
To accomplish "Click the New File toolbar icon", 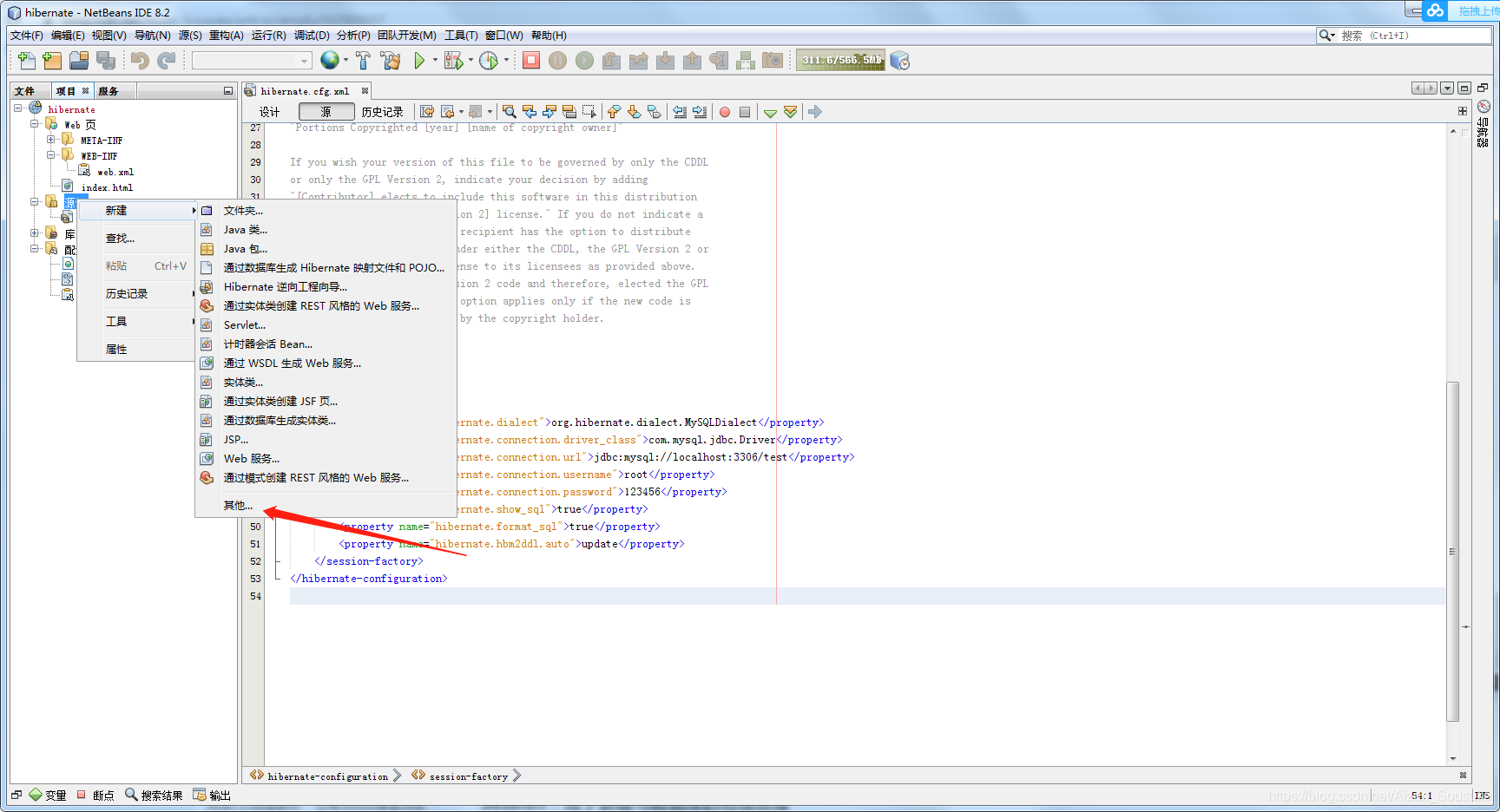I will (x=27, y=60).
